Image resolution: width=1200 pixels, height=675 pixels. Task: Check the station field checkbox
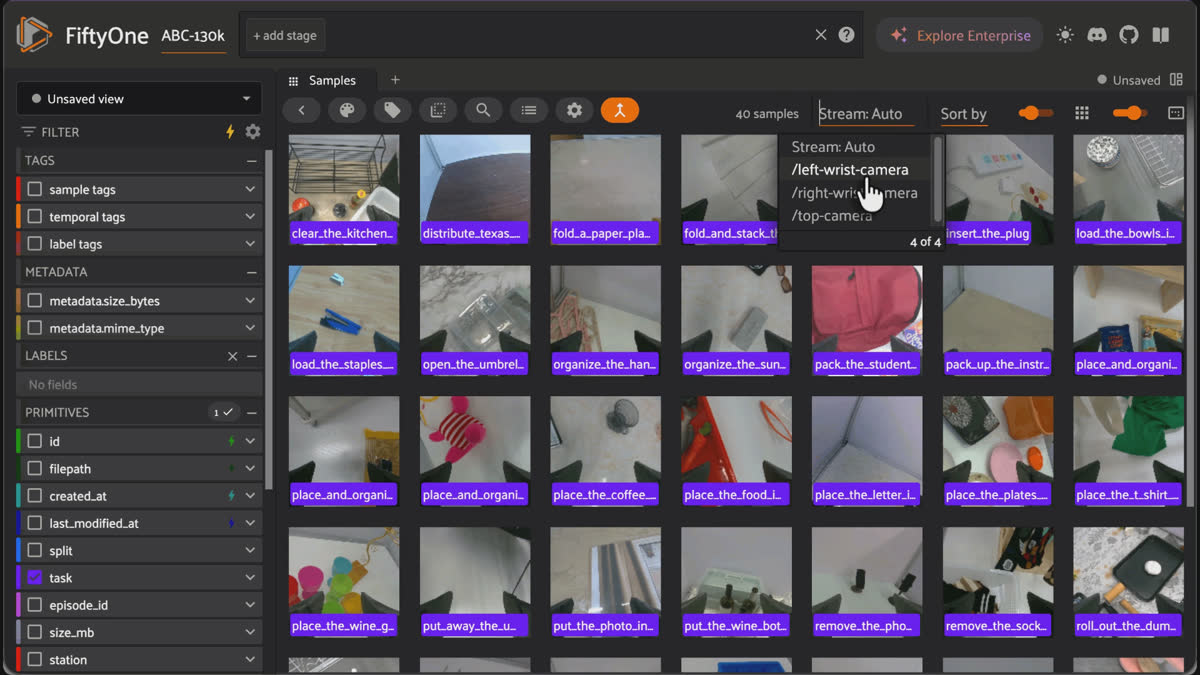(x=35, y=660)
